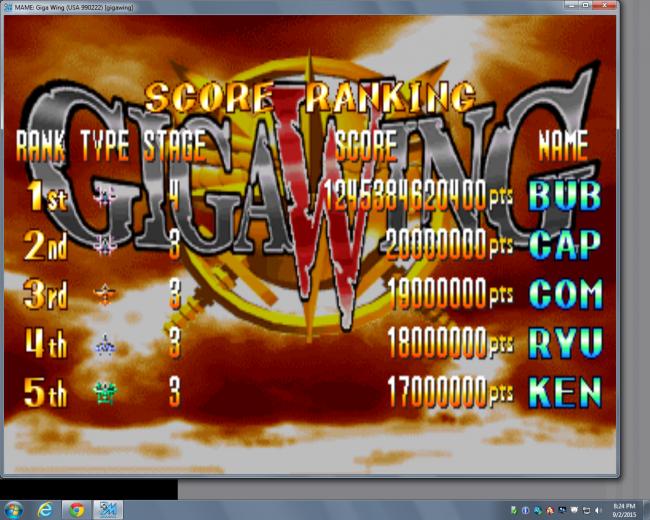Click the 3rd rank label
Screen dimensions: 650x520
46,294
